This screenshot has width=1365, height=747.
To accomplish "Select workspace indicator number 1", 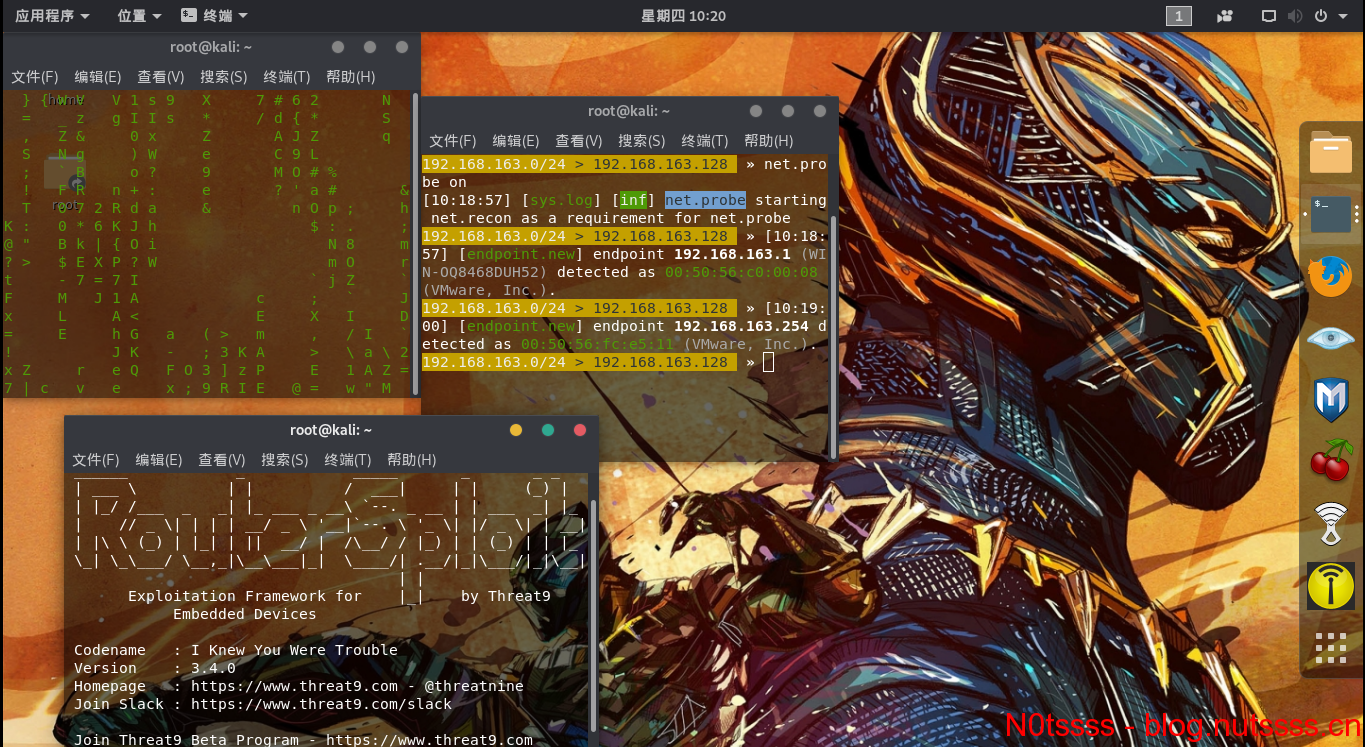I will [x=1179, y=16].
